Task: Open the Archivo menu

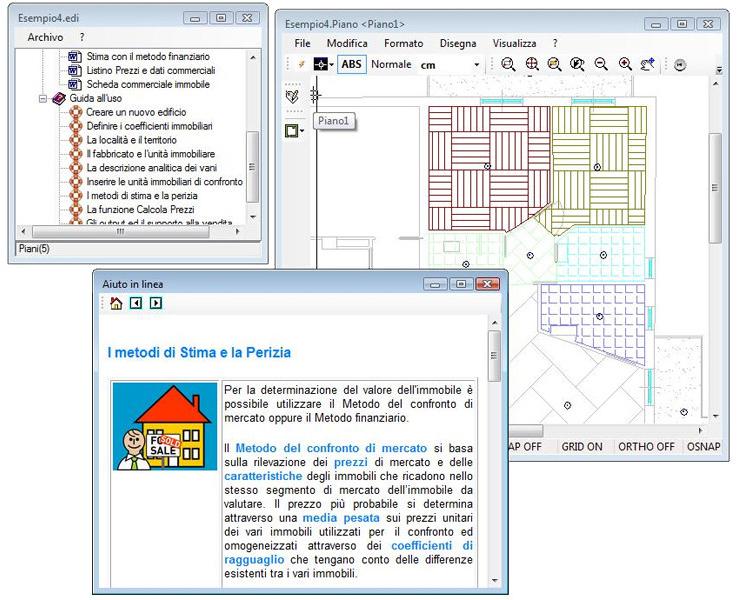Action: pyautogui.click(x=45, y=37)
